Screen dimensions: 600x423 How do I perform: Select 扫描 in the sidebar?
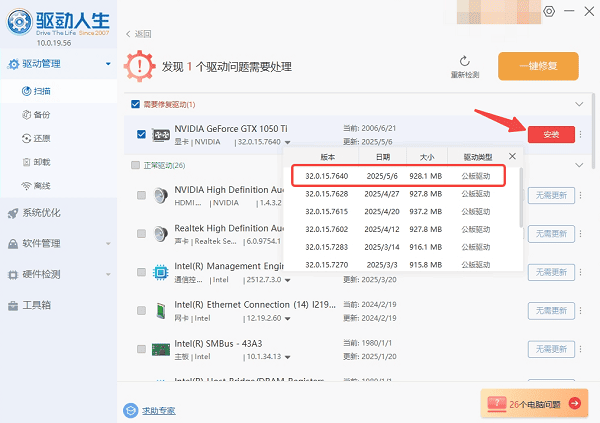pos(59,91)
